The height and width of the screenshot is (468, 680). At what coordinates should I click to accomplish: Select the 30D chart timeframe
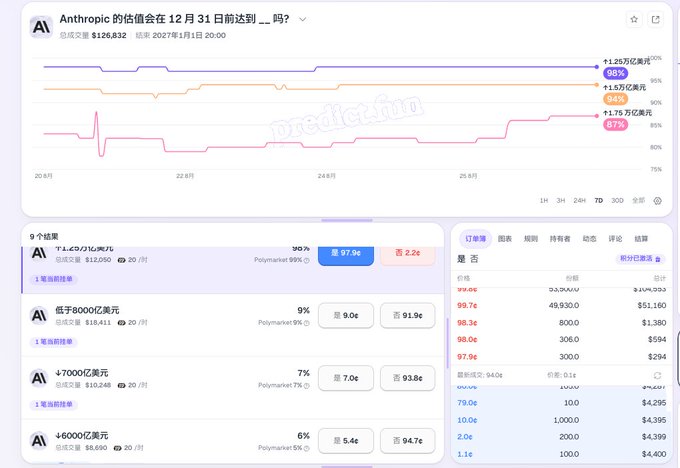click(617, 200)
